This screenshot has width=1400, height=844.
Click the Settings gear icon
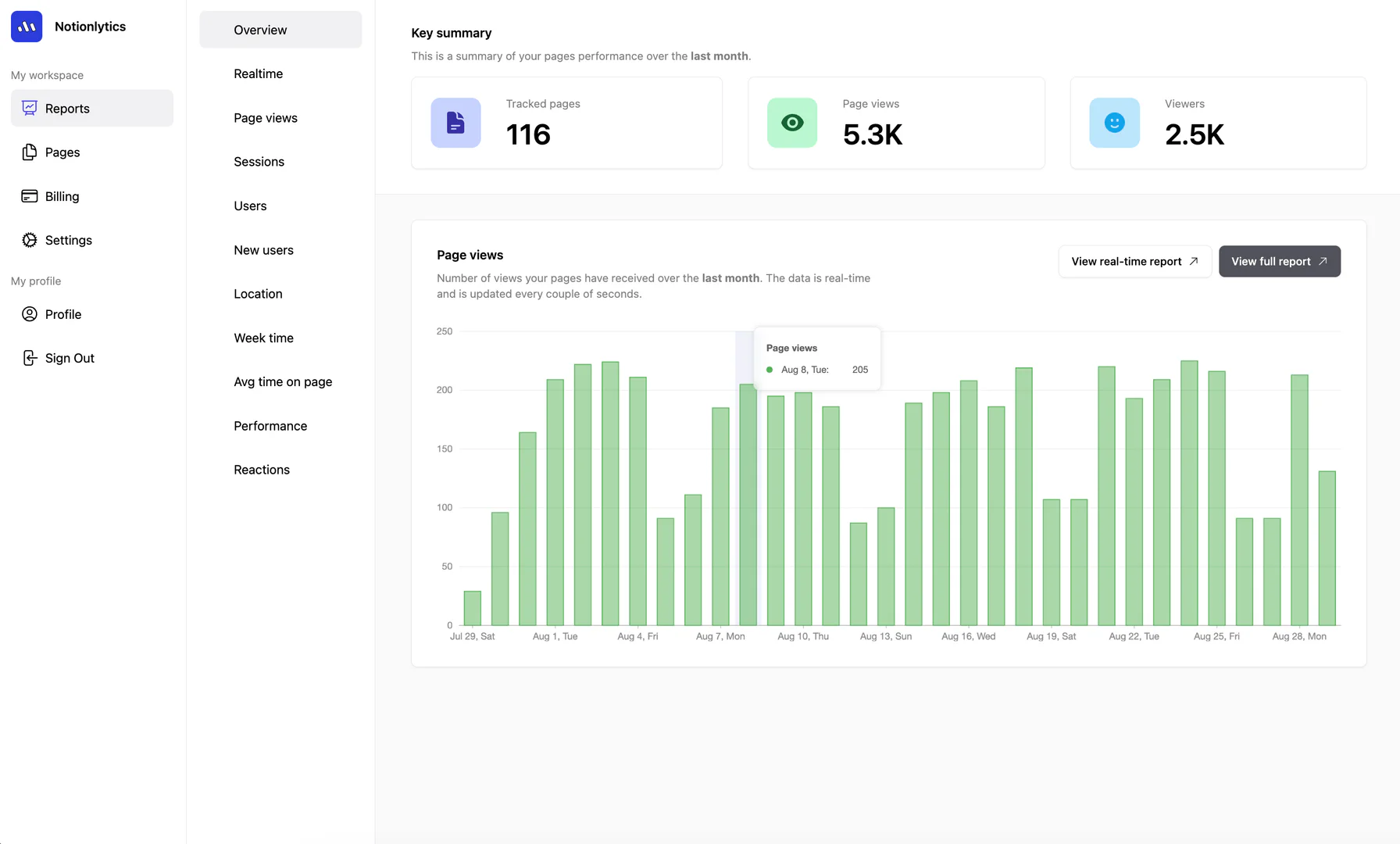coord(29,240)
